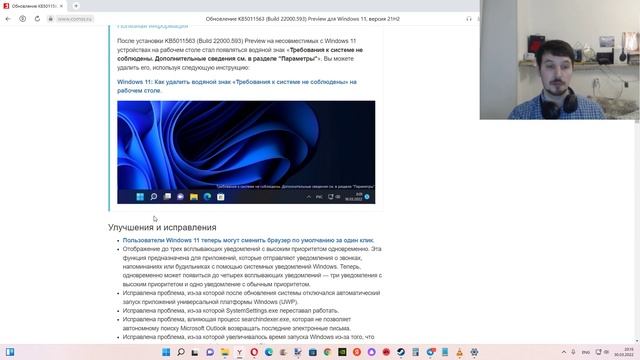The height and width of the screenshot is (360, 640).
Task: Launch Opera from the taskbar
Action: [x=254, y=352]
